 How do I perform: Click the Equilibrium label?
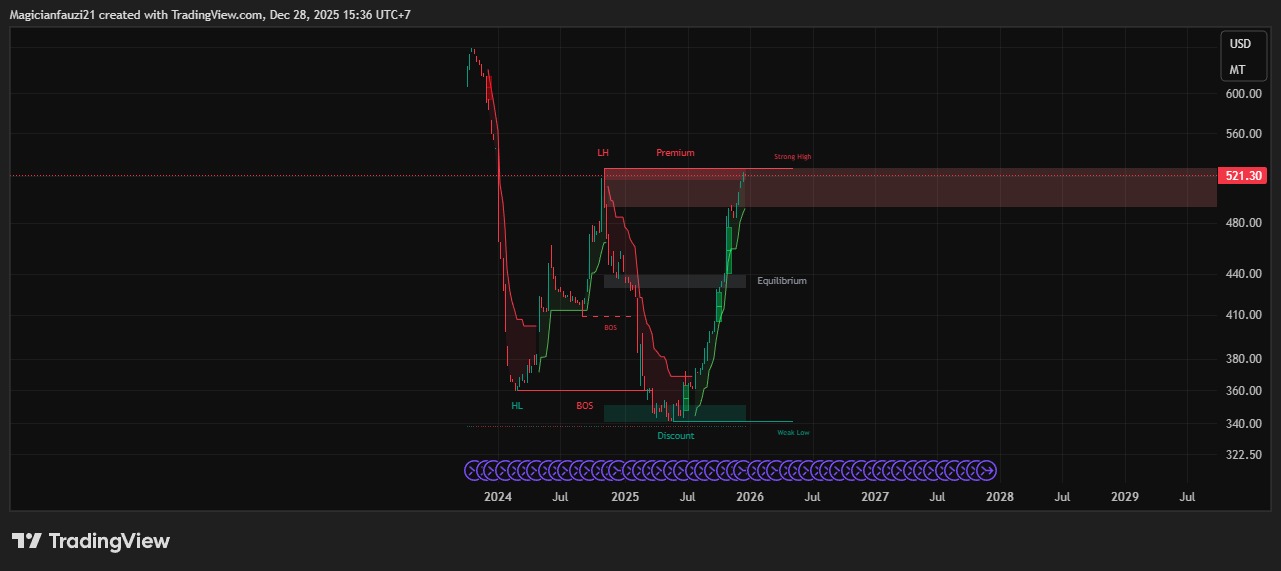[782, 281]
